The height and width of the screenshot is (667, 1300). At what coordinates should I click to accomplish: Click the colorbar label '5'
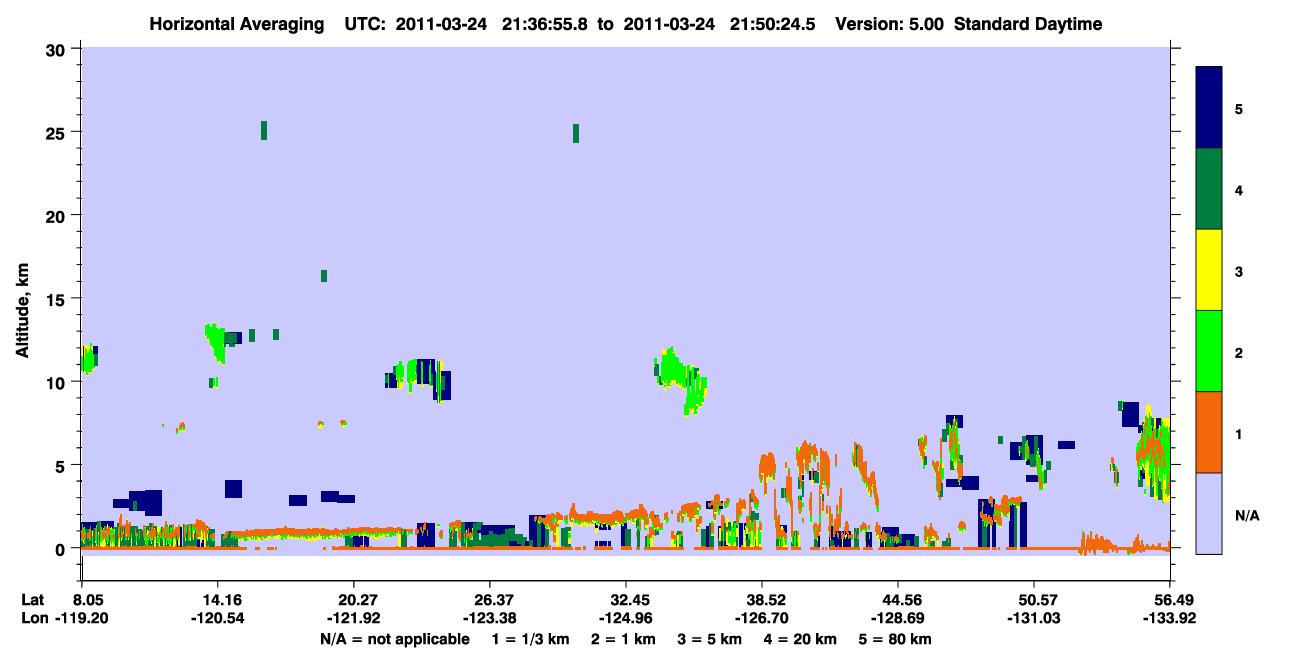(1239, 109)
